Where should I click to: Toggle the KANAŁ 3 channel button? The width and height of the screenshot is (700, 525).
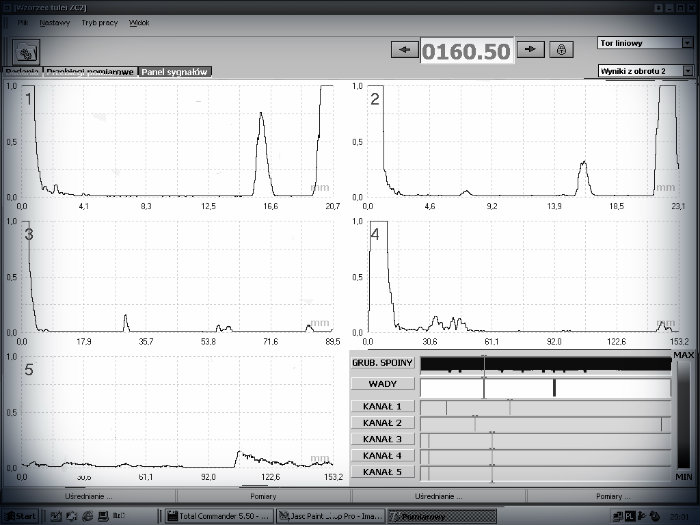[383, 439]
